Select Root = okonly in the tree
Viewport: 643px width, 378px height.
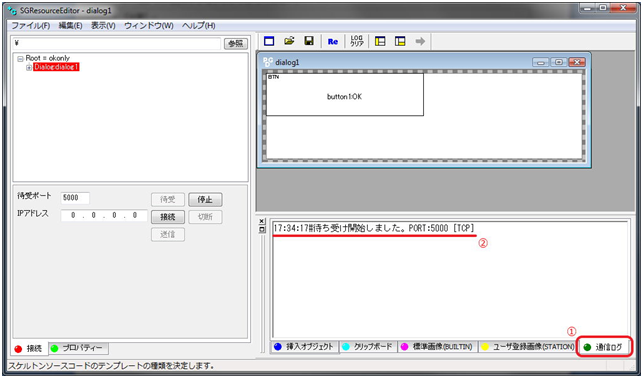click(x=48, y=58)
